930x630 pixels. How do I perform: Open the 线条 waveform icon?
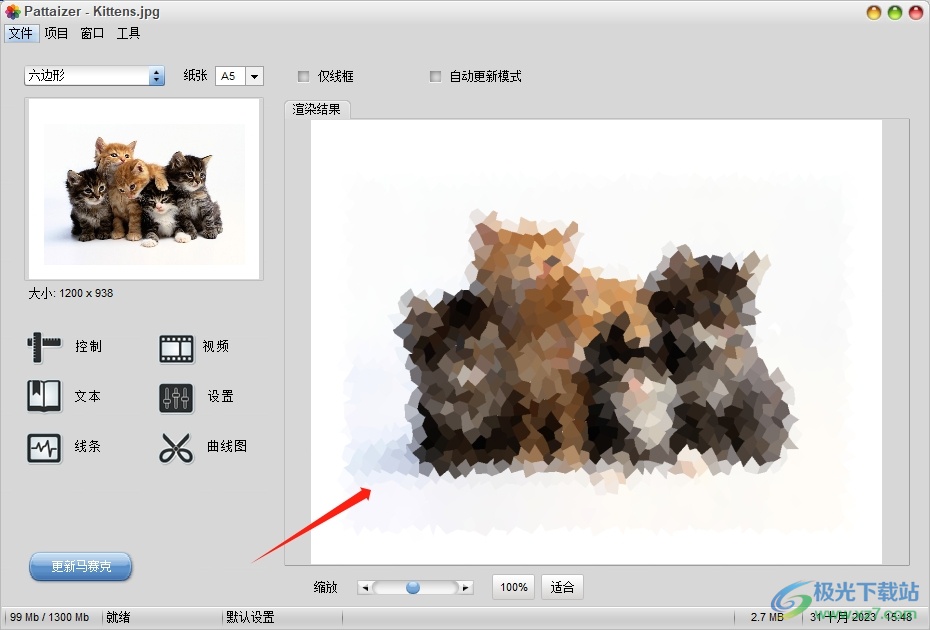point(44,448)
